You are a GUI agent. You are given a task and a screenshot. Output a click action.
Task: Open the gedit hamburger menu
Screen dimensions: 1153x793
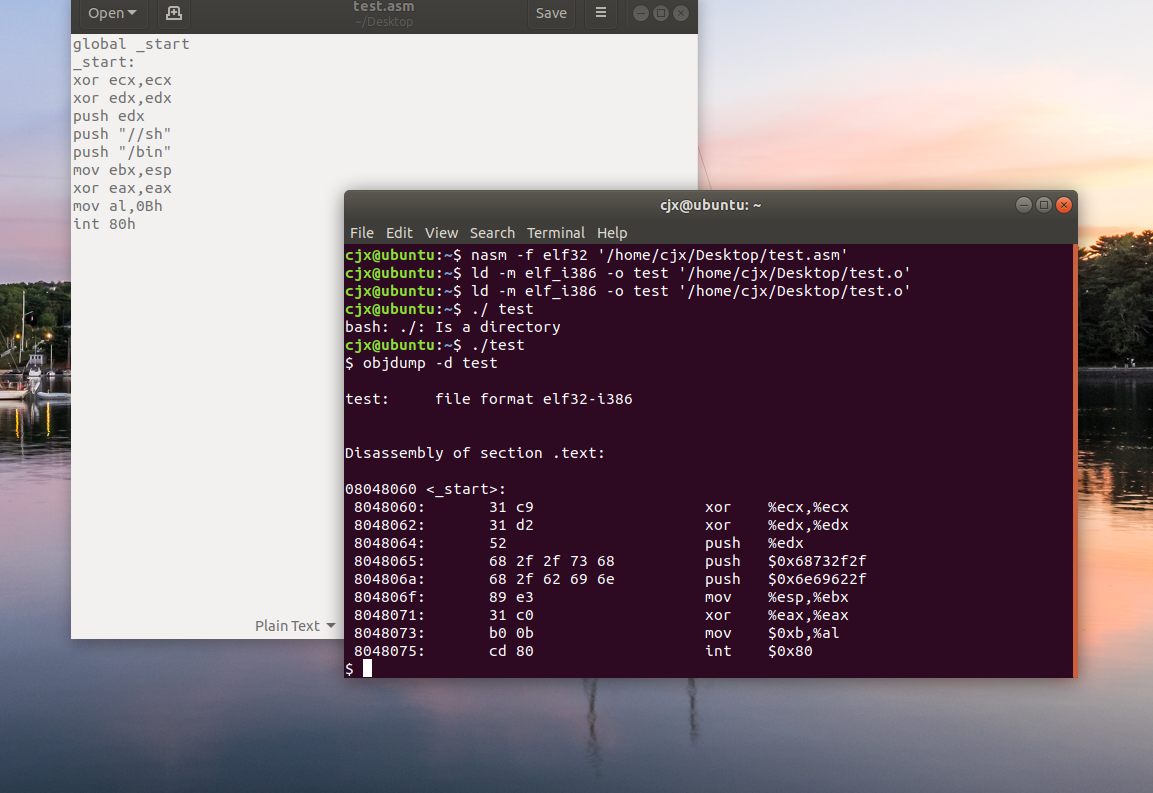[601, 13]
